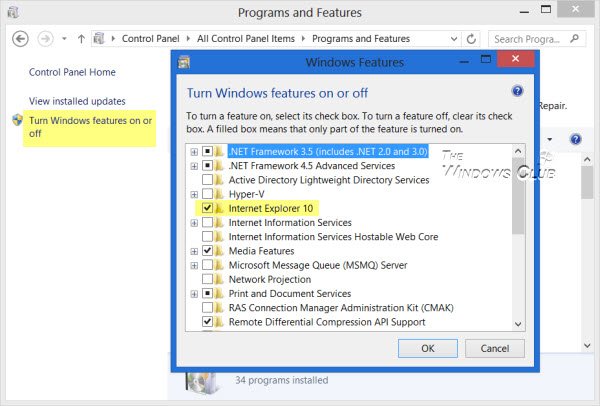This screenshot has height=406, width=600.
Task: Click folder icon beside Print and Document Services
Action: (219, 293)
